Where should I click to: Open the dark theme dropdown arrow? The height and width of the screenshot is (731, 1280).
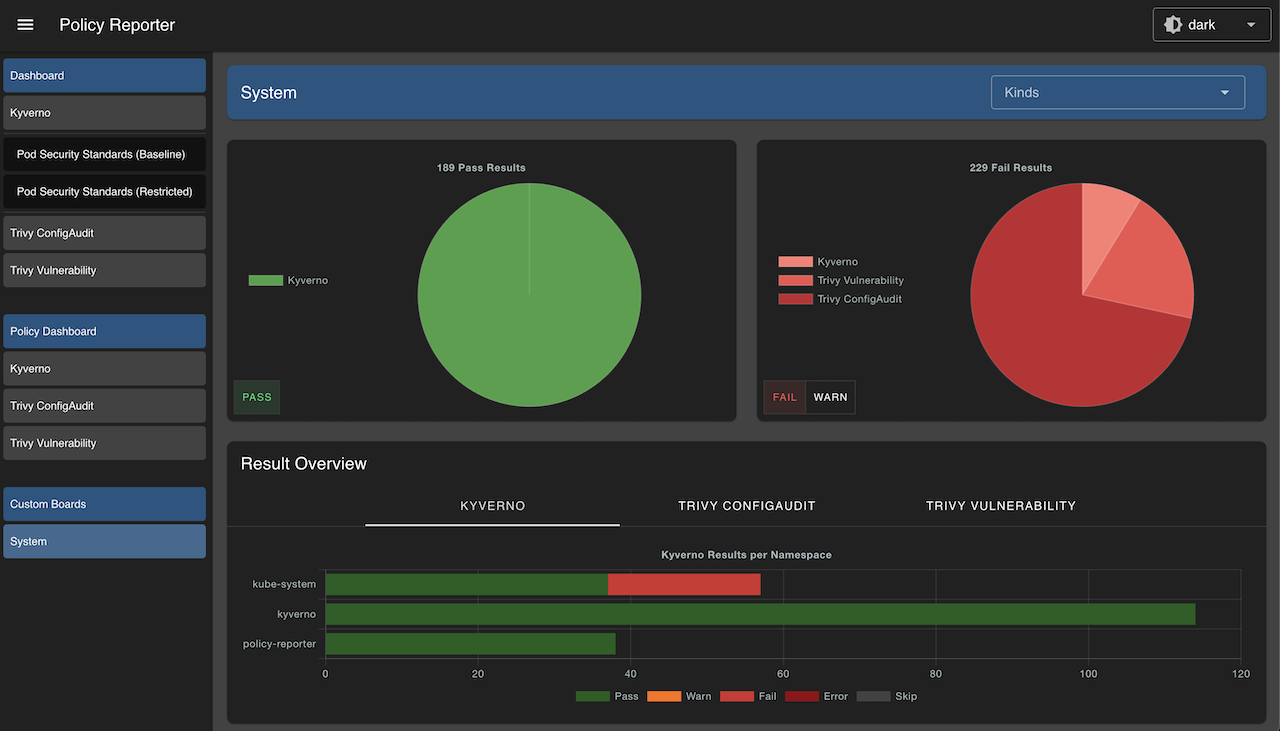pyautogui.click(x=1251, y=25)
